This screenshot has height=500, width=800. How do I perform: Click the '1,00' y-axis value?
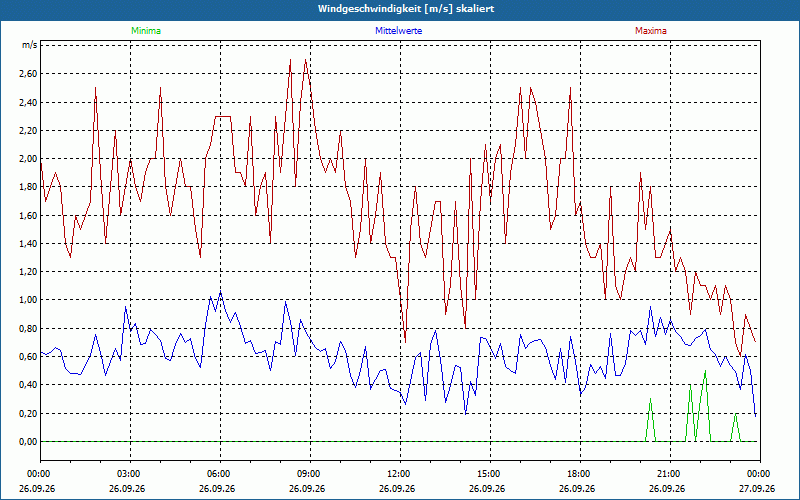click(28, 300)
